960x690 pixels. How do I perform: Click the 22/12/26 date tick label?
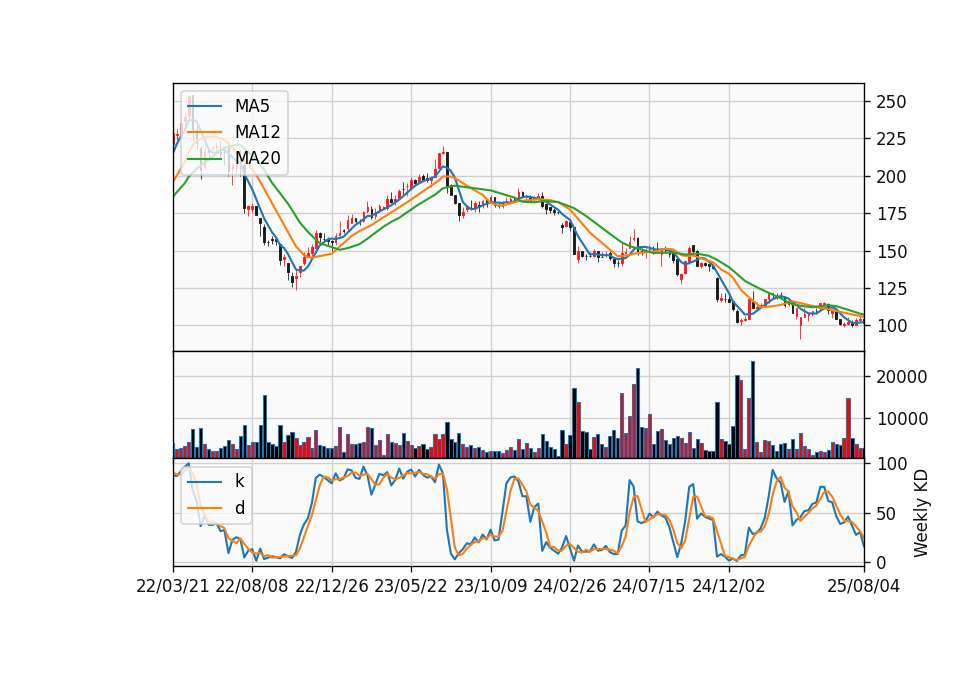coord(332,586)
